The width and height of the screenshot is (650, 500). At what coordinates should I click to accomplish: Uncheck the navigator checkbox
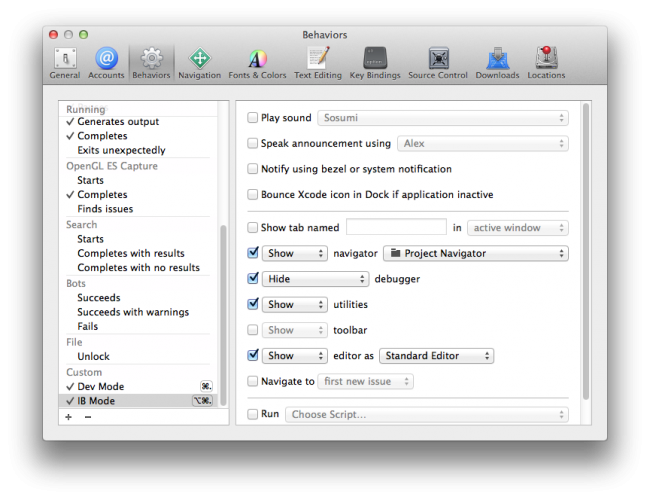(x=253, y=253)
